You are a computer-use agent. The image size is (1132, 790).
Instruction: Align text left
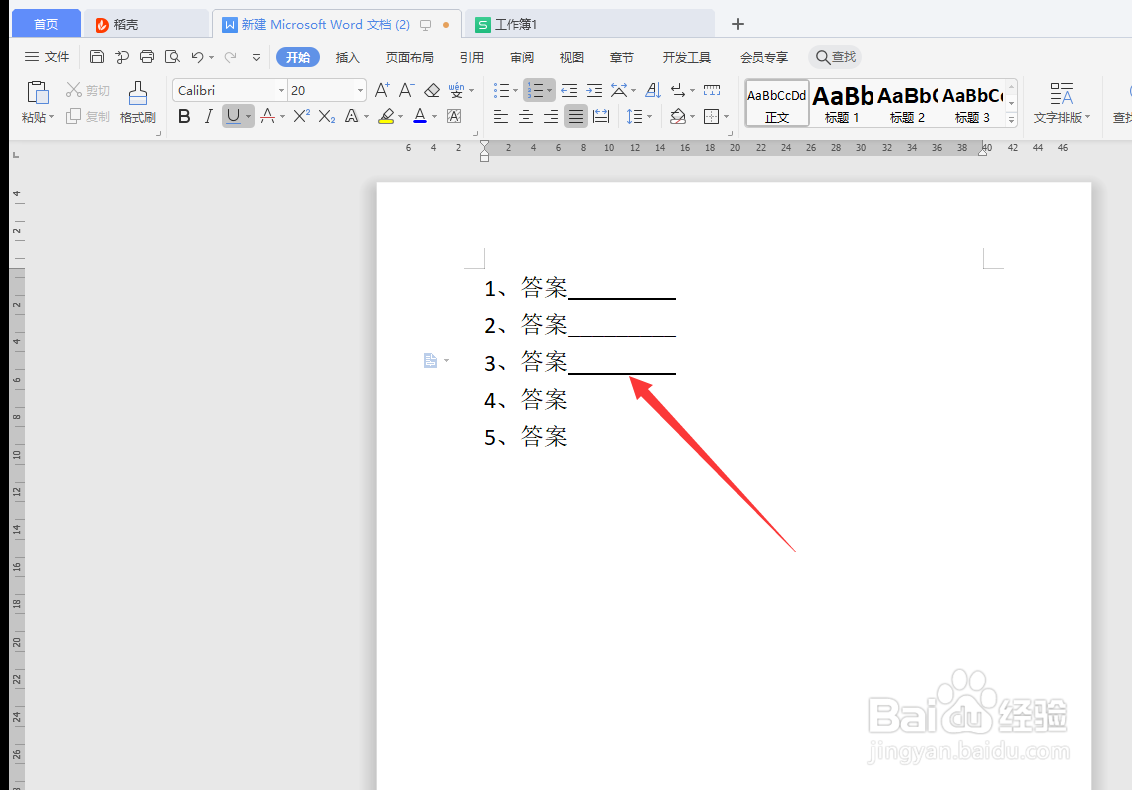pos(501,116)
